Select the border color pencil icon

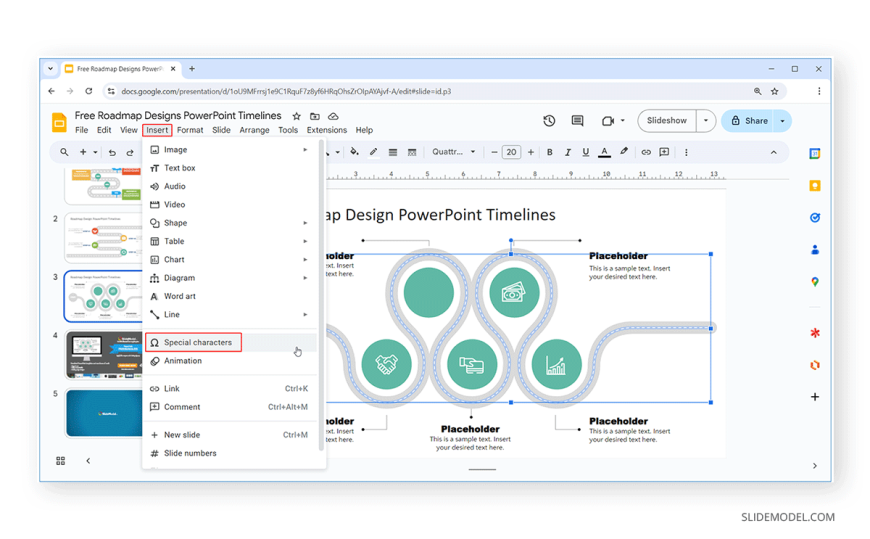point(373,152)
